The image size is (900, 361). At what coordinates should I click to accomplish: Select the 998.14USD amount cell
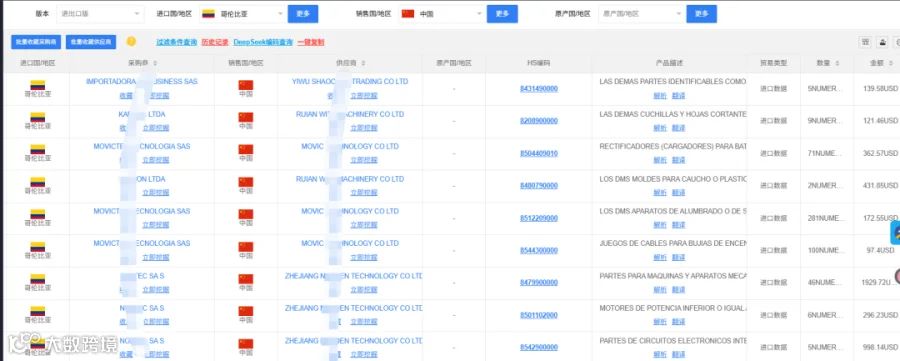(x=880, y=348)
